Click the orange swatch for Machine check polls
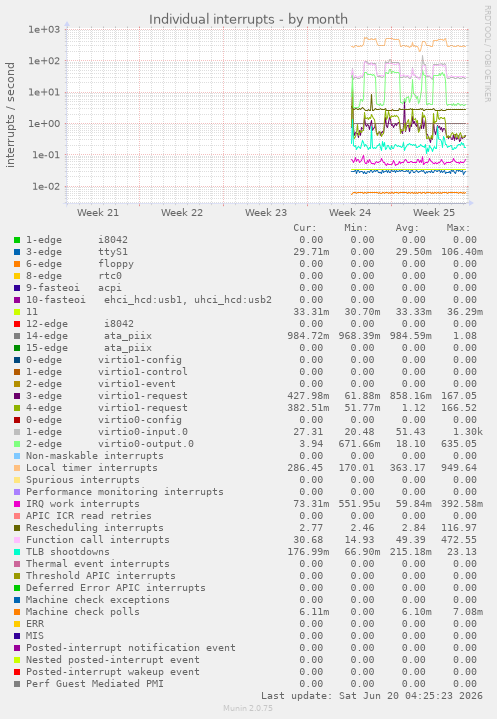 click(x=17, y=612)
